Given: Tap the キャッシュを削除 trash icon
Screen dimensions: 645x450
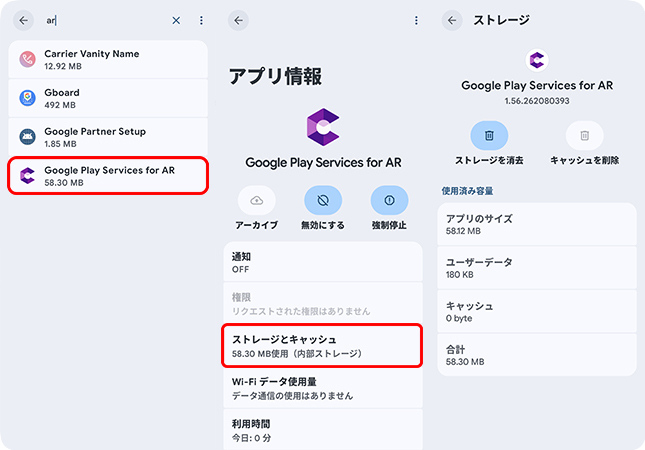Looking at the screenshot, I should coord(585,135).
